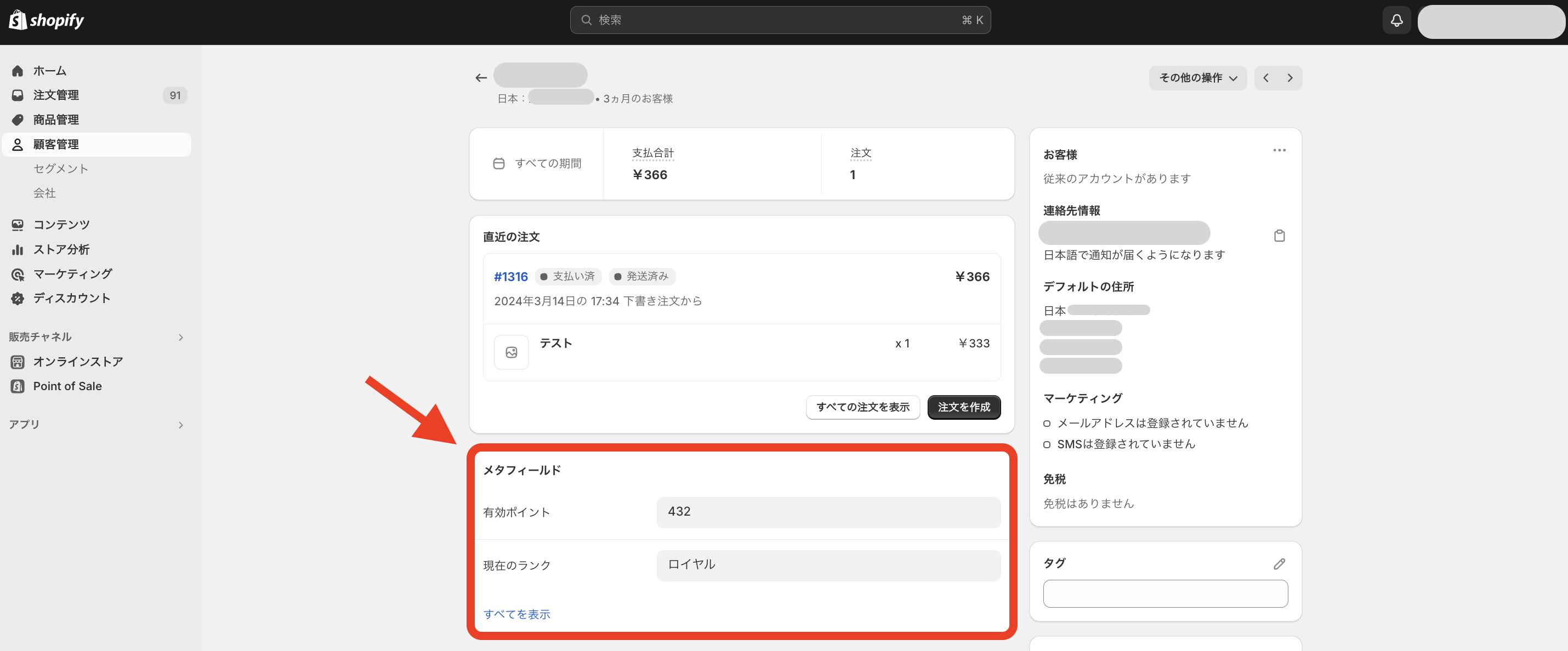Open 会社 under 顧客管理
1568x651 pixels.
(x=44, y=193)
